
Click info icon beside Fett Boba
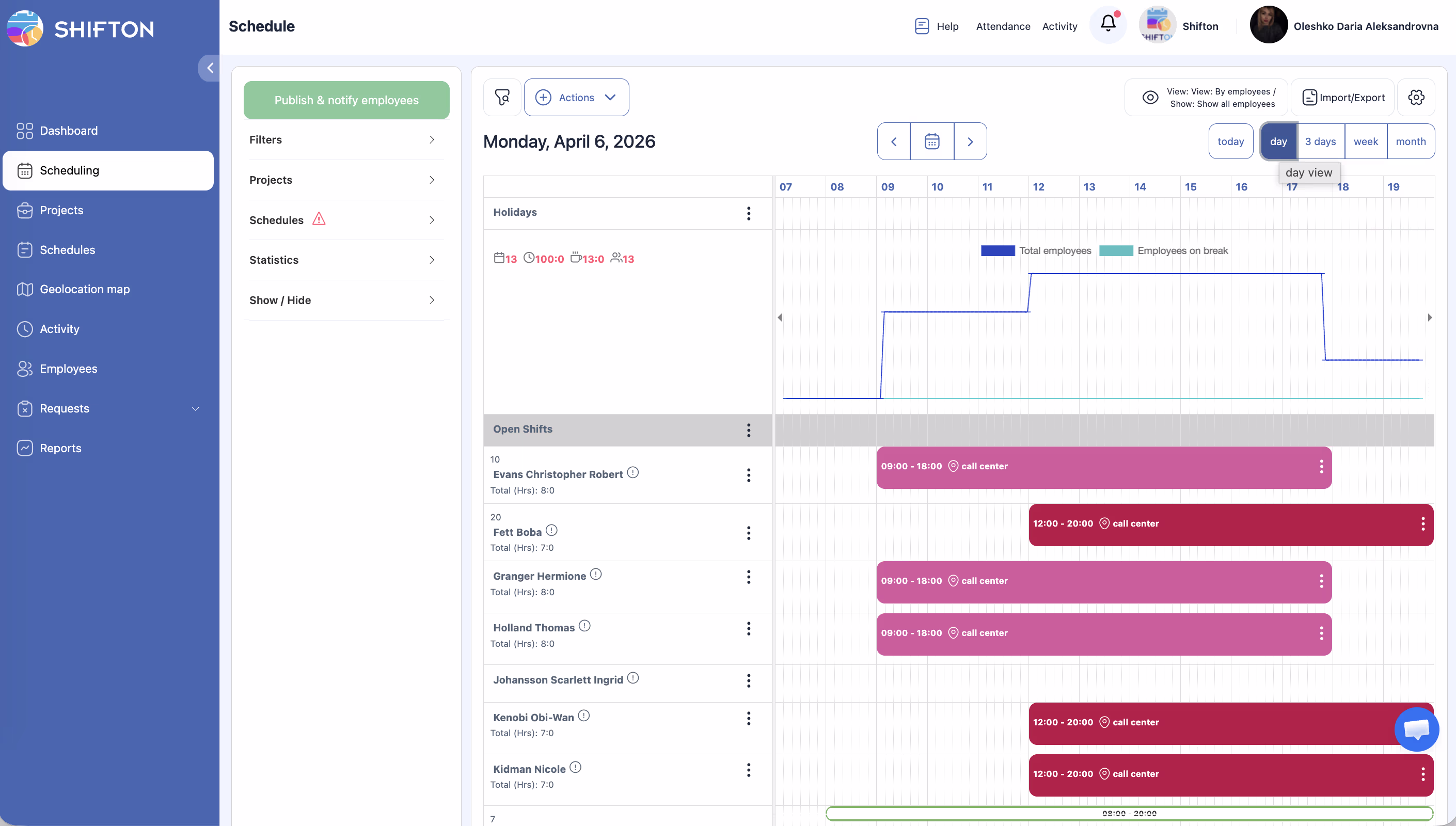(551, 530)
